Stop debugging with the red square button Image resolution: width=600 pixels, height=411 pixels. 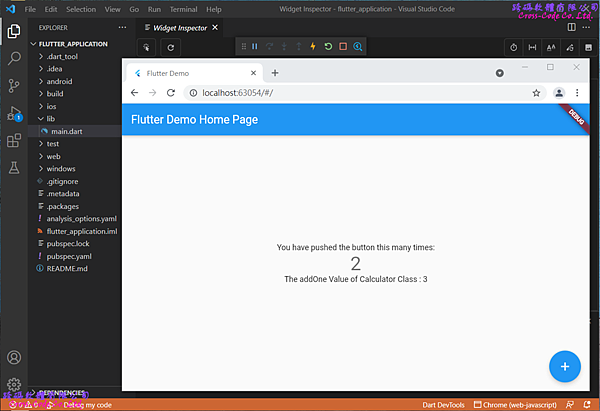click(343, 47)
